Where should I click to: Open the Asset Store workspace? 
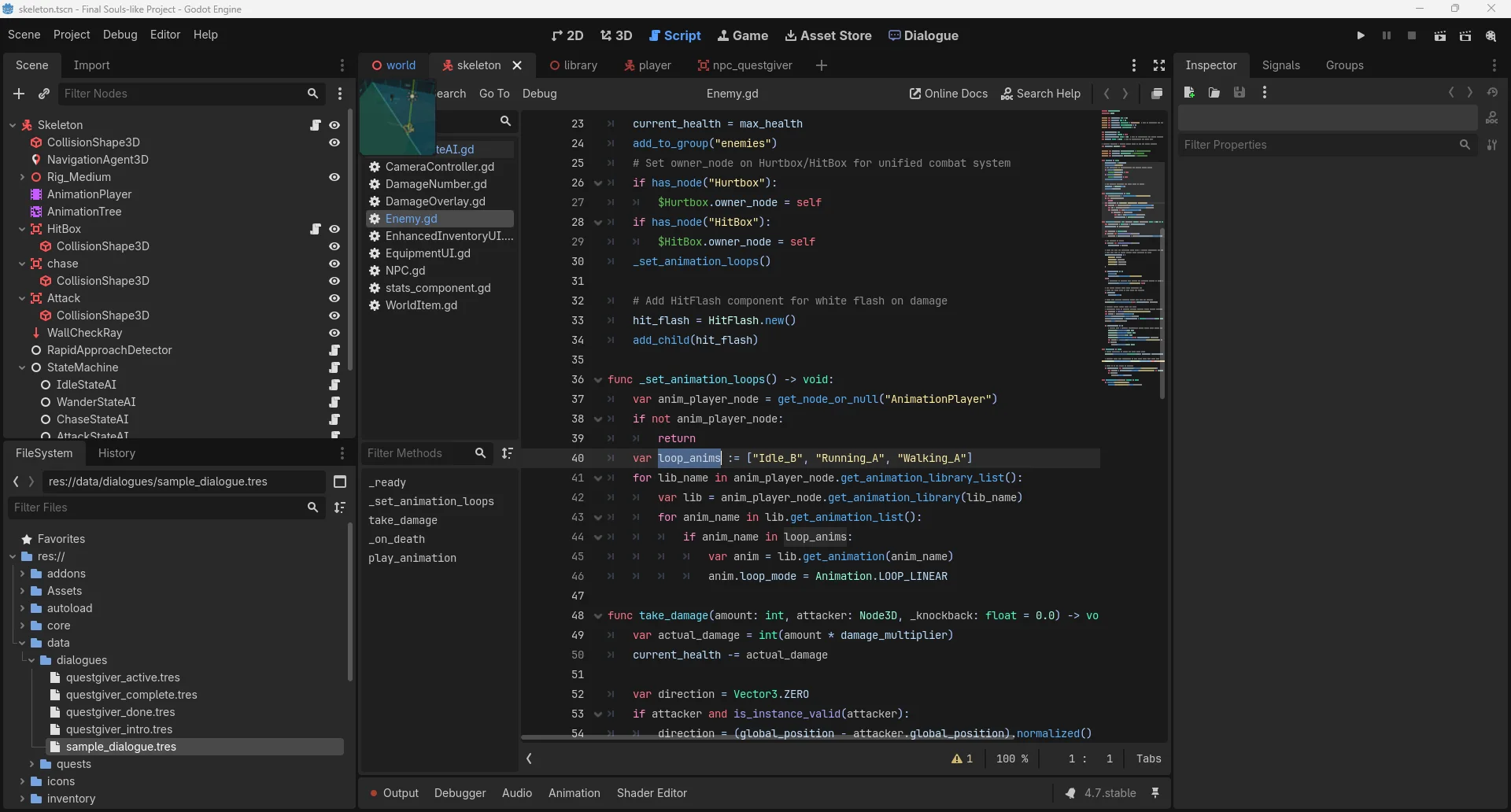pos(828,35)
